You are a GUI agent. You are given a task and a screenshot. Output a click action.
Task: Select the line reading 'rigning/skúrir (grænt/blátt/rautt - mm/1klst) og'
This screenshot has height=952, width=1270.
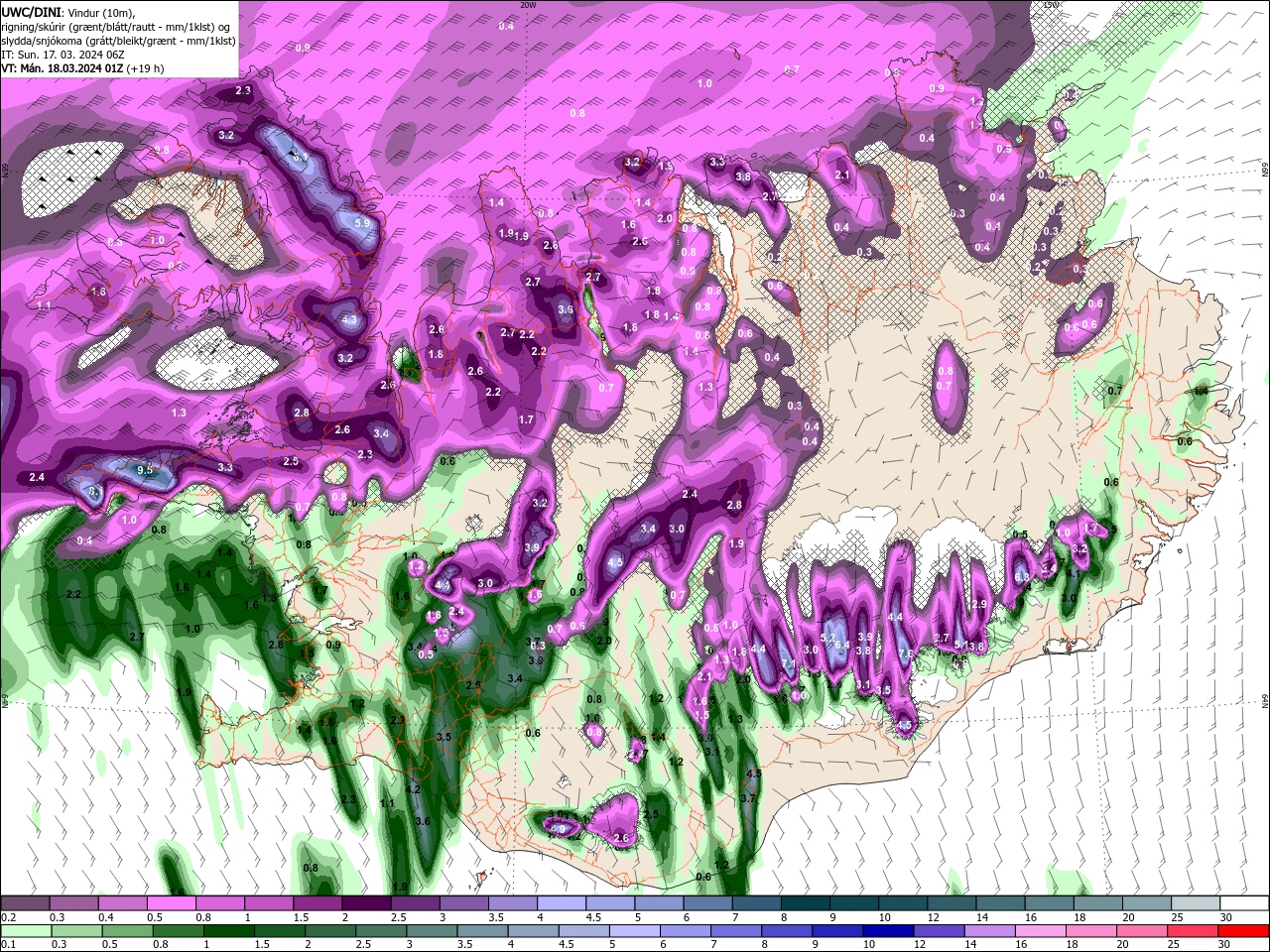(x=116, y=26)
